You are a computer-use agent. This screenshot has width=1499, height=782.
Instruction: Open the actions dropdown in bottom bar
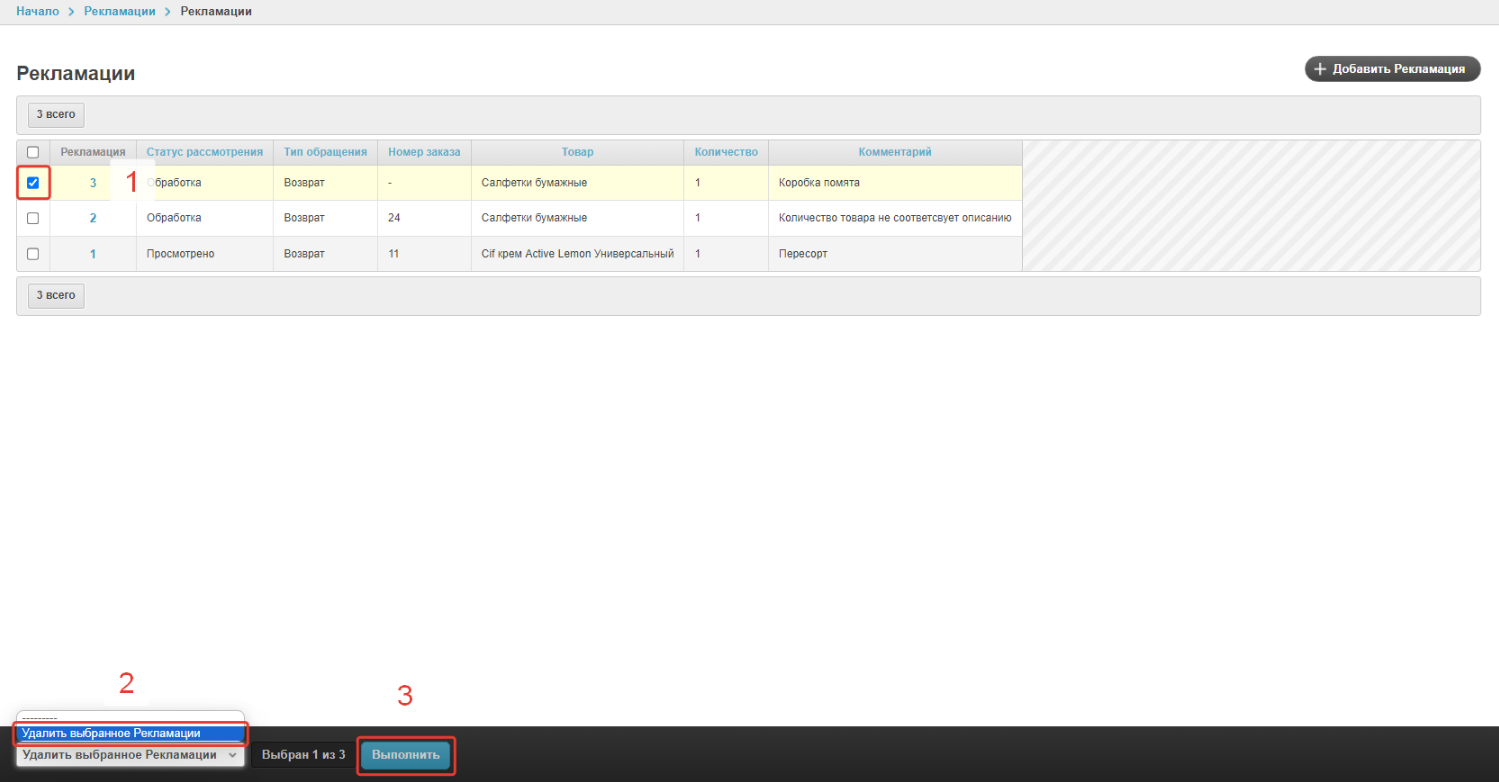tap(130, 755)
